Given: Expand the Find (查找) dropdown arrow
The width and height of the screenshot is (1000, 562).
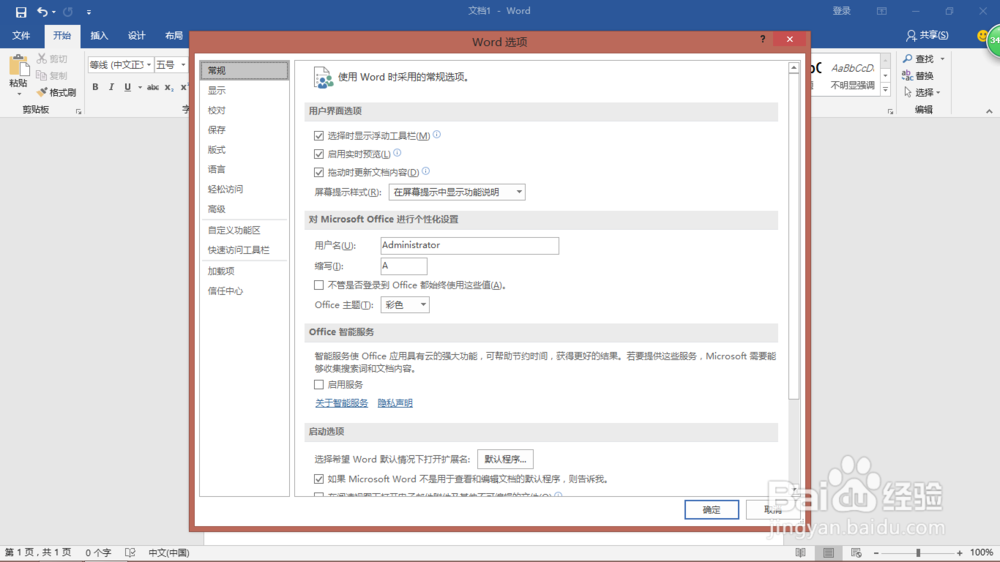Looking at the screenshot, I should (943, 59).
